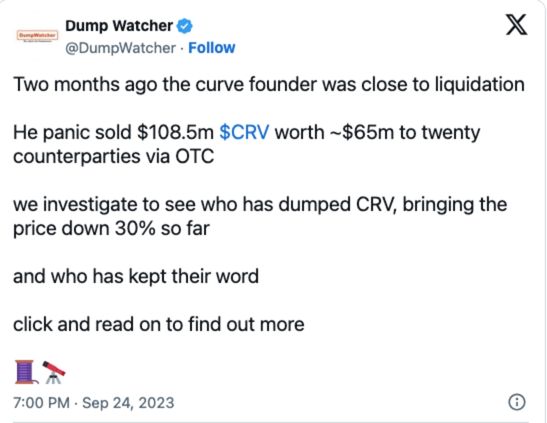Screen dimensions: 547x423
Task: Click the telescope emoji
Action: click(x=54, y=372)
